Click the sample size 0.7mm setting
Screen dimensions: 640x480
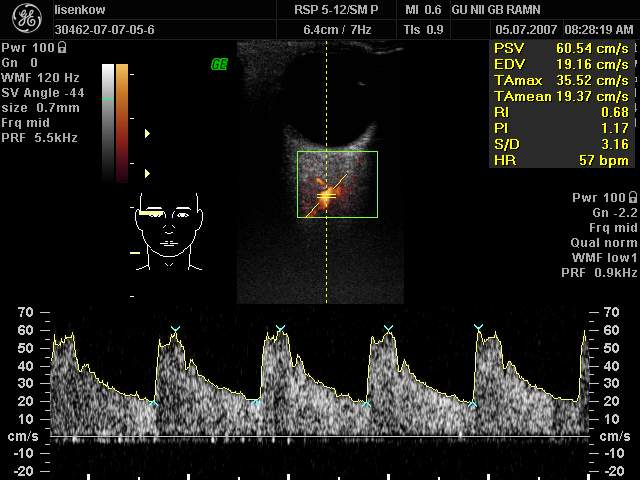point(40,108)
